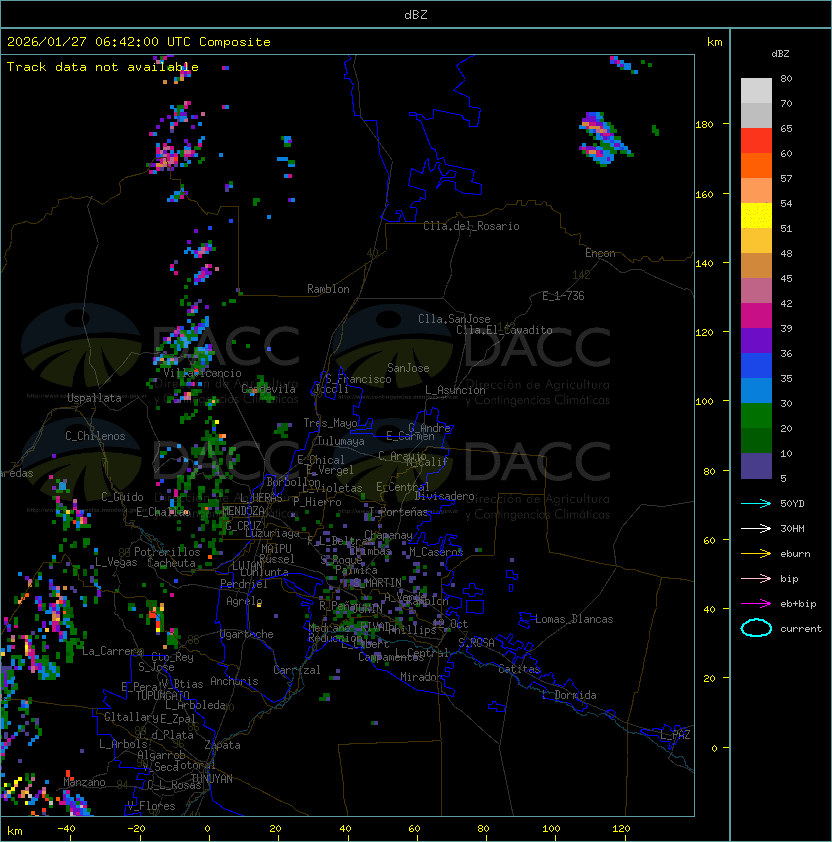The image size is (832, 842).
Task: Click the Potrerillos map label
Action: (167, 552)
